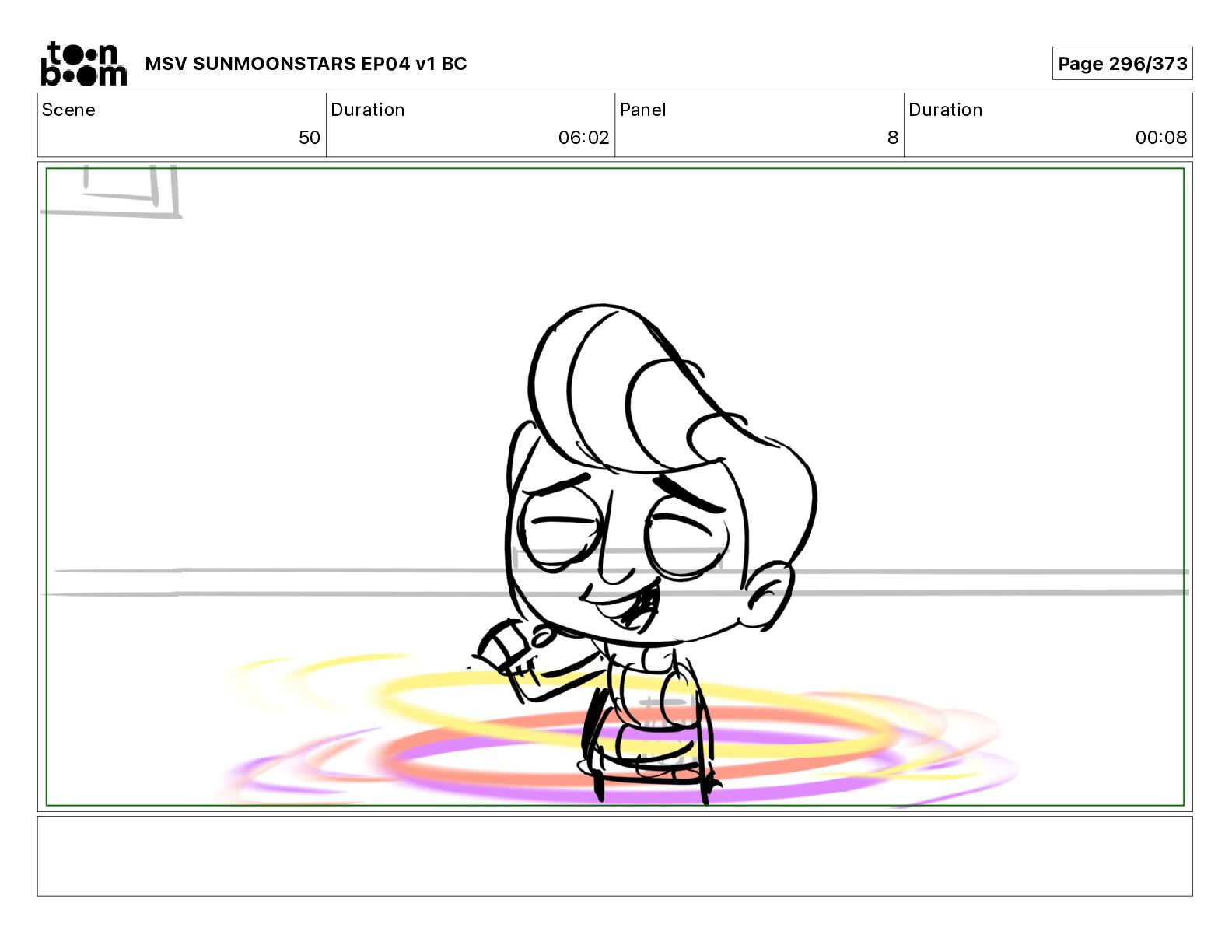Click the 'Page 296/373' box
1232x952 pixels.
[x=1122, y=64]
